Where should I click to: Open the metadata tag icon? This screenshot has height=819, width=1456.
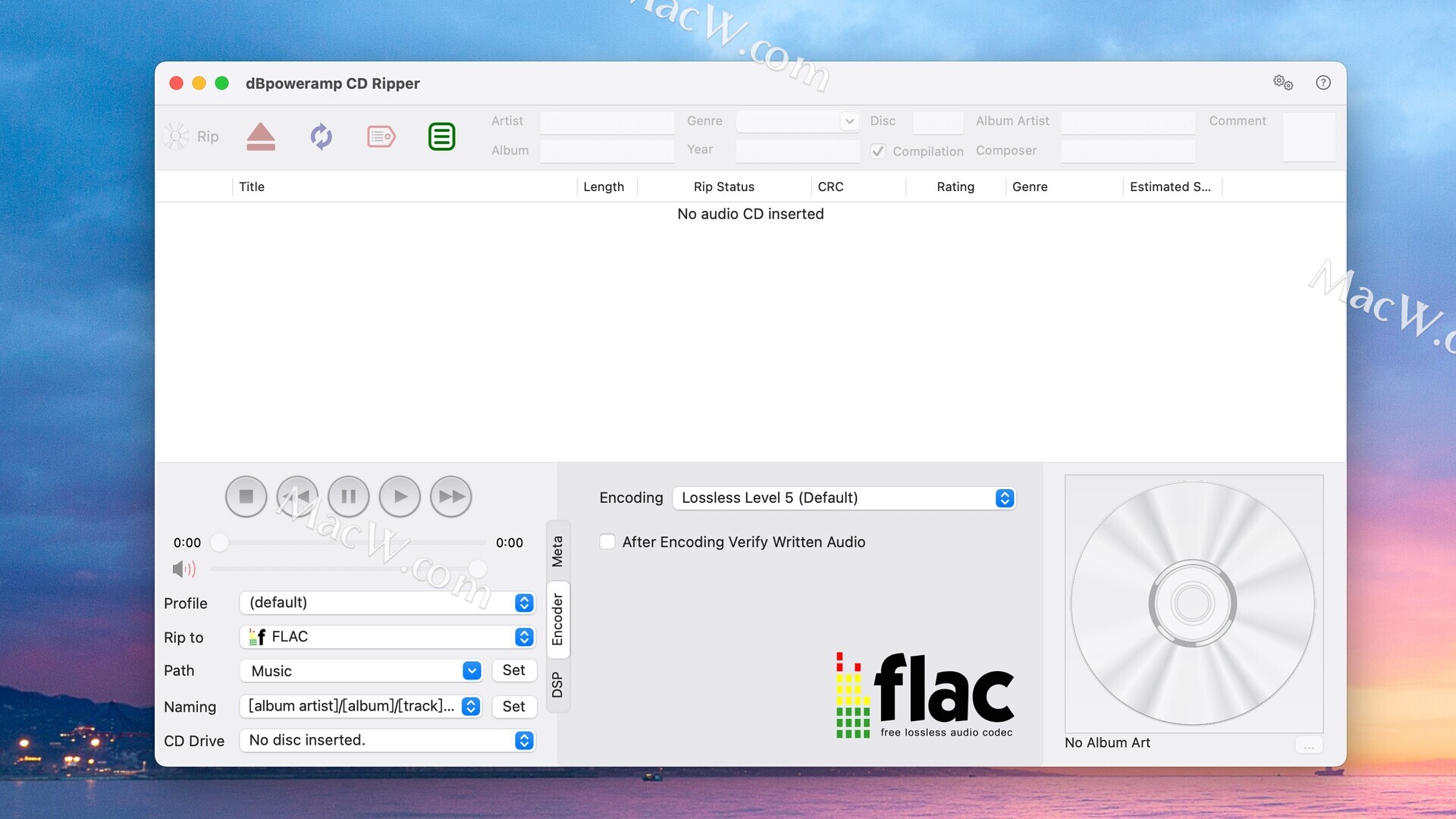point(381,136)
